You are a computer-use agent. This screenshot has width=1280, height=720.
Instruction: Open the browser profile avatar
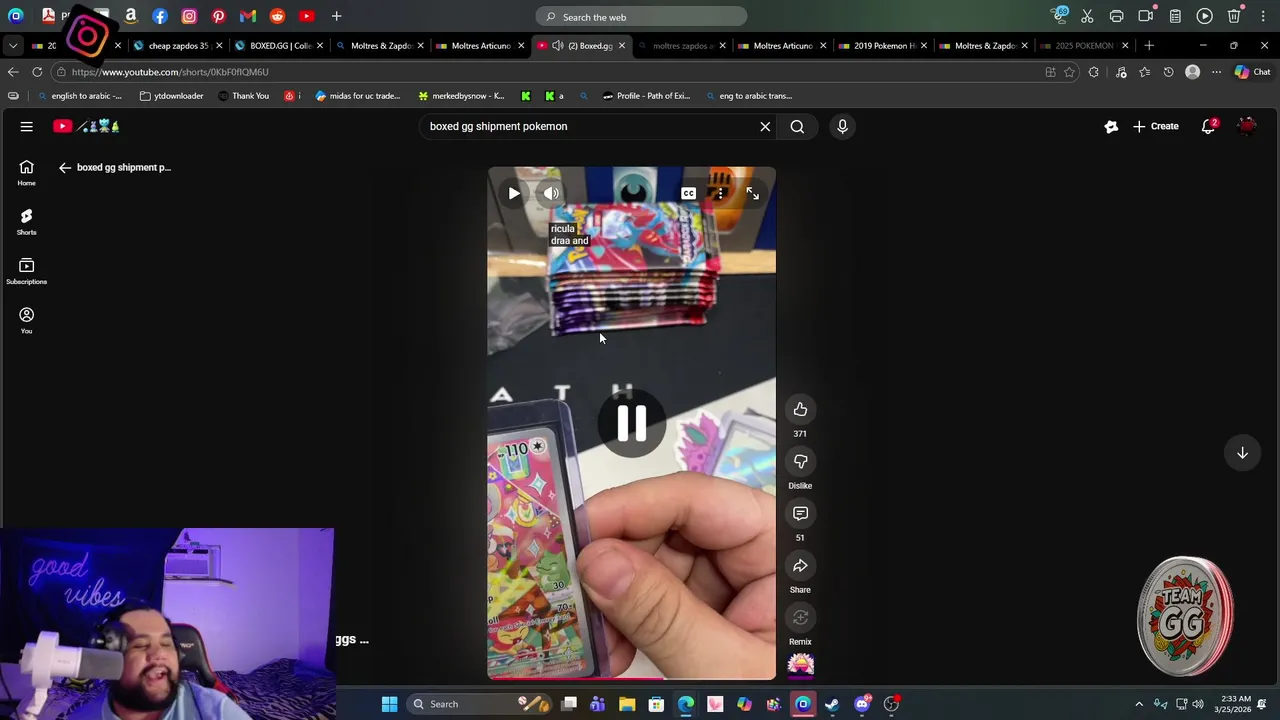[1192, 72]
